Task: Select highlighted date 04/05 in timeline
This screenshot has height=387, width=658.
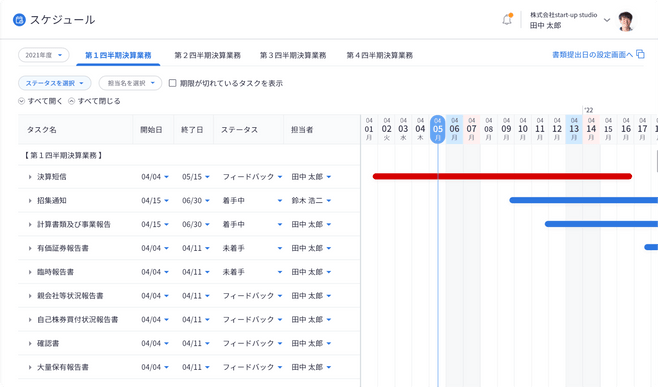Action: coord(438,129)
